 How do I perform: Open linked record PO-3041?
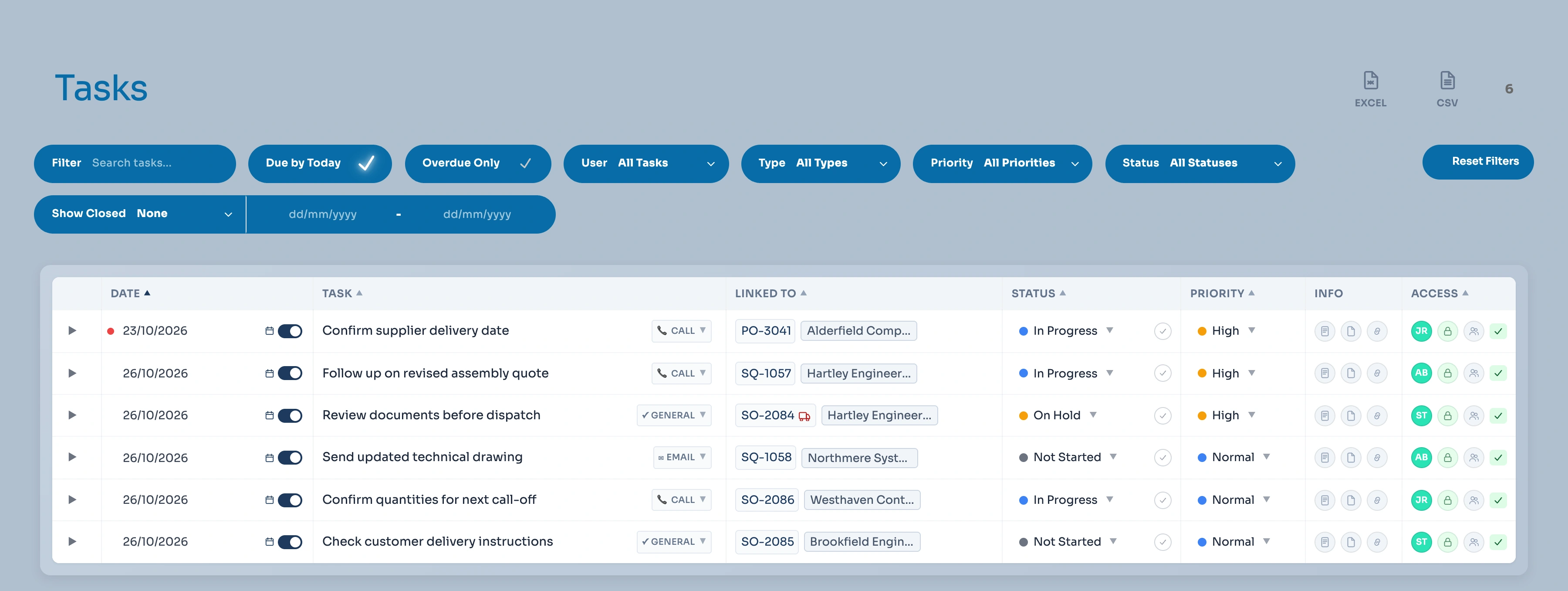coord(766,331)
